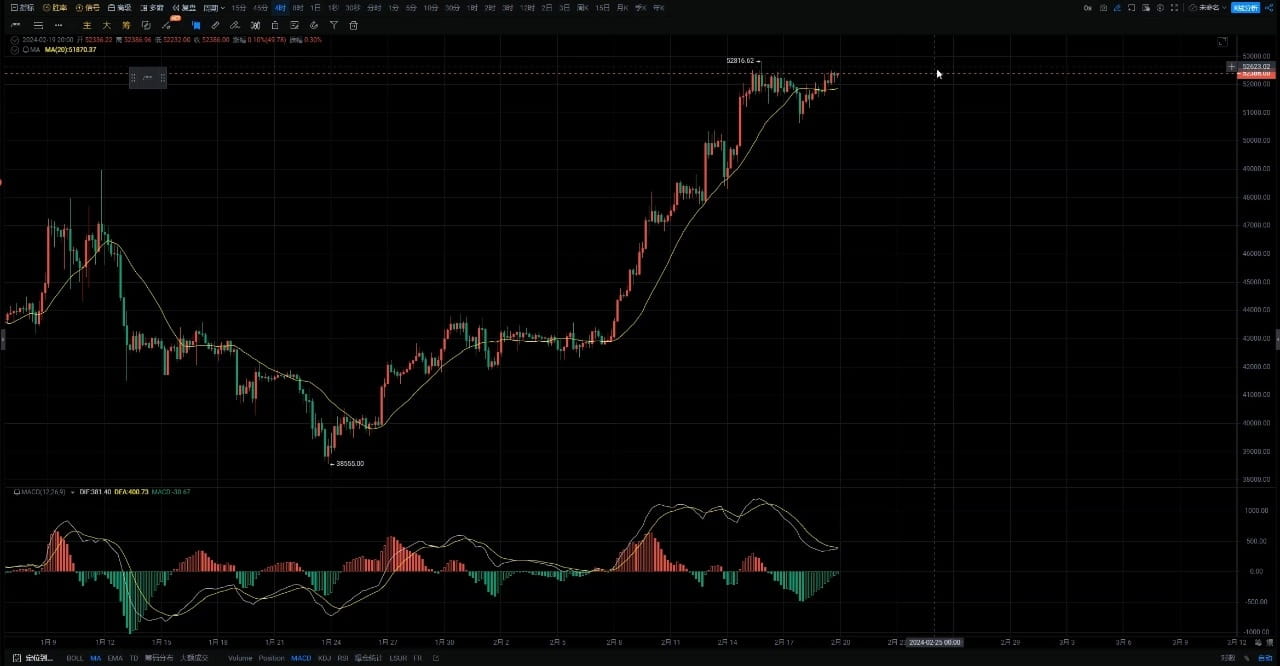Switch sub-chart to Volume
This screenshot has height=666, width=1280.
coord(240,658)
